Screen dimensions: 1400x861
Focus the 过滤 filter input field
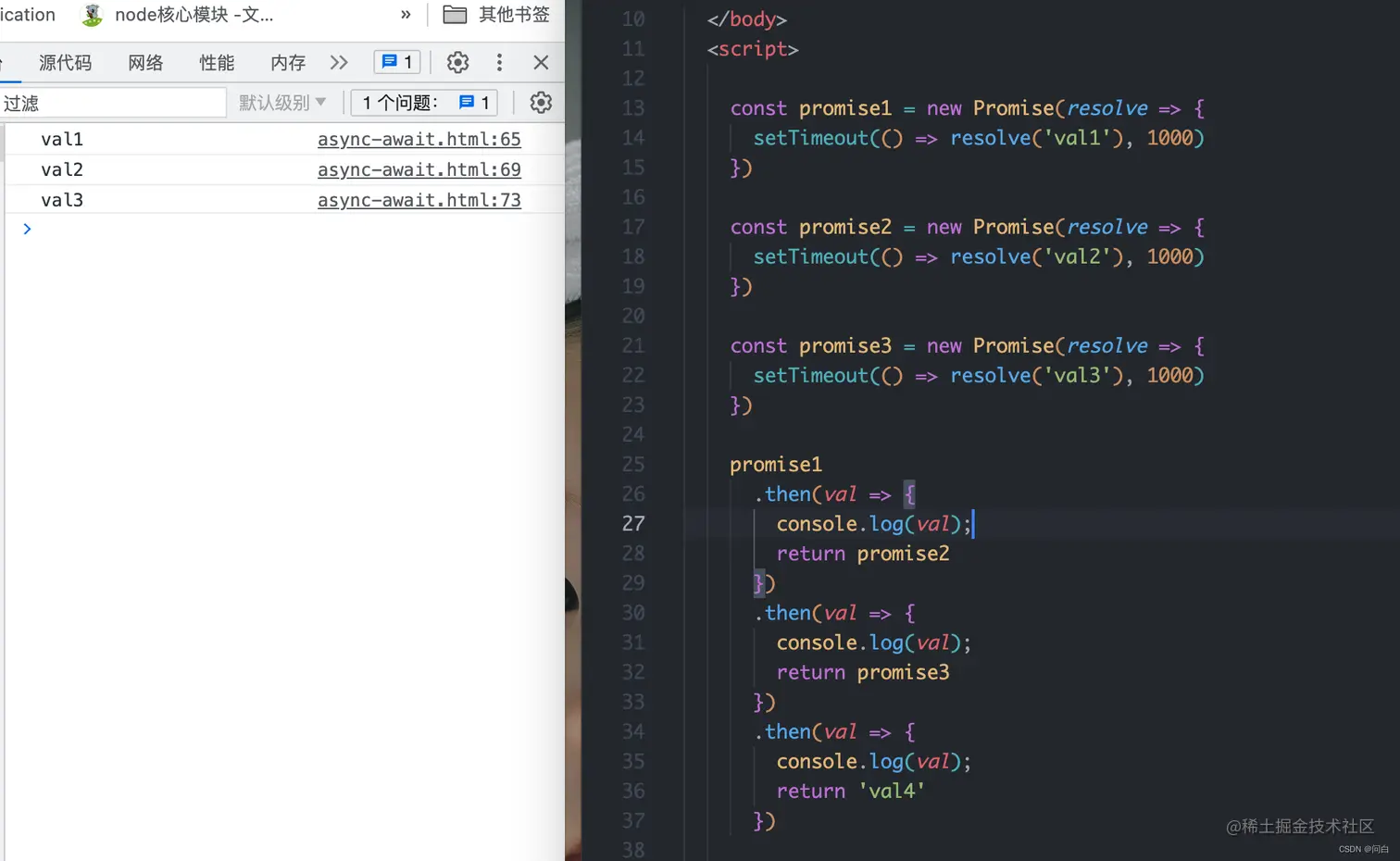coord(113,103)
